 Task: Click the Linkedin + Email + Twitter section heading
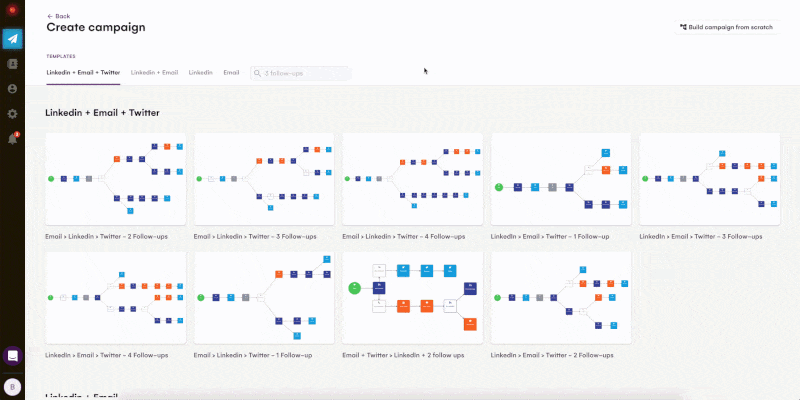(x=103, y=113)
